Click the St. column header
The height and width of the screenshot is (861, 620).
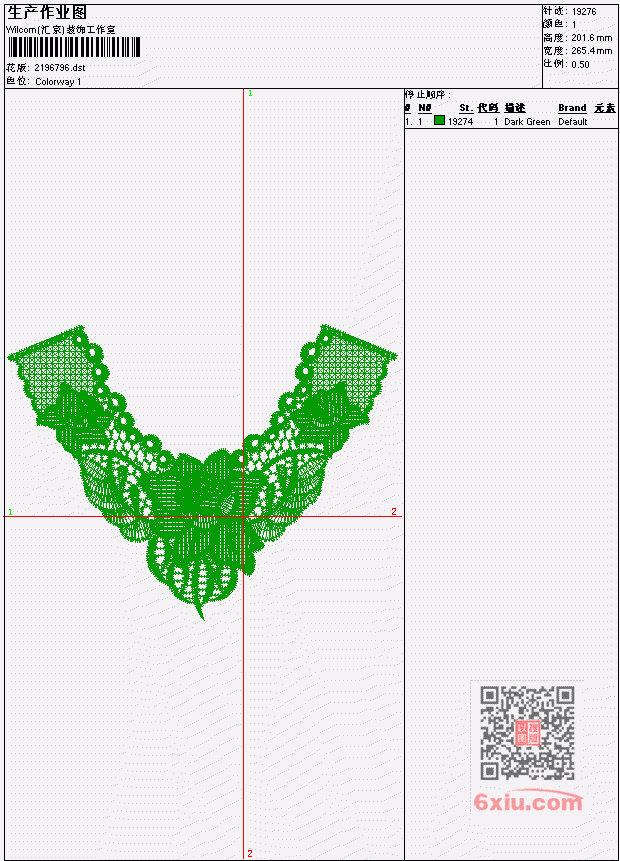pyautogui.click(x=466, y=108)
